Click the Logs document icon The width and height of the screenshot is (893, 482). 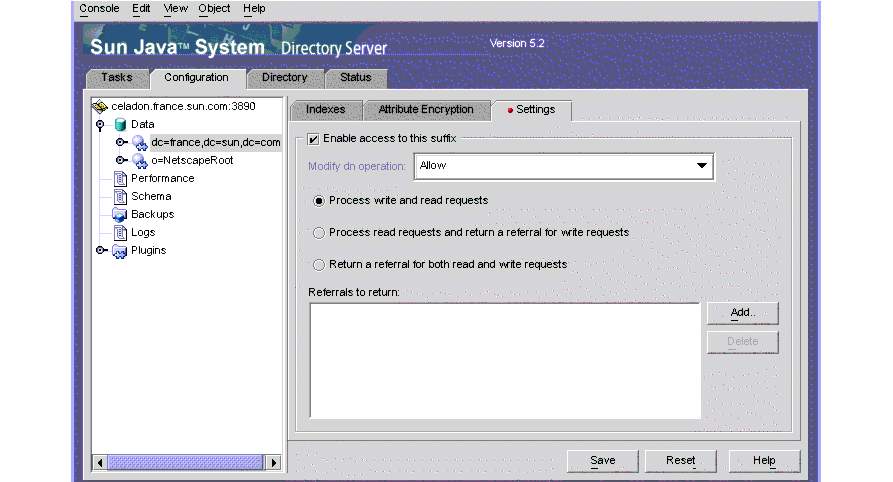point(120,232)
